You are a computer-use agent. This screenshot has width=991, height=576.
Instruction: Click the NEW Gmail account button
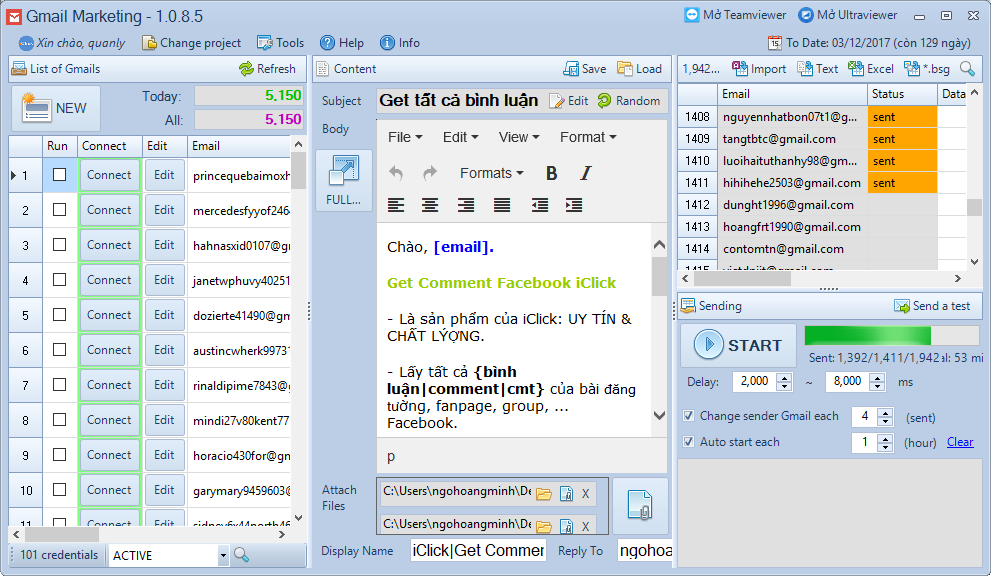tap(56, 108)
